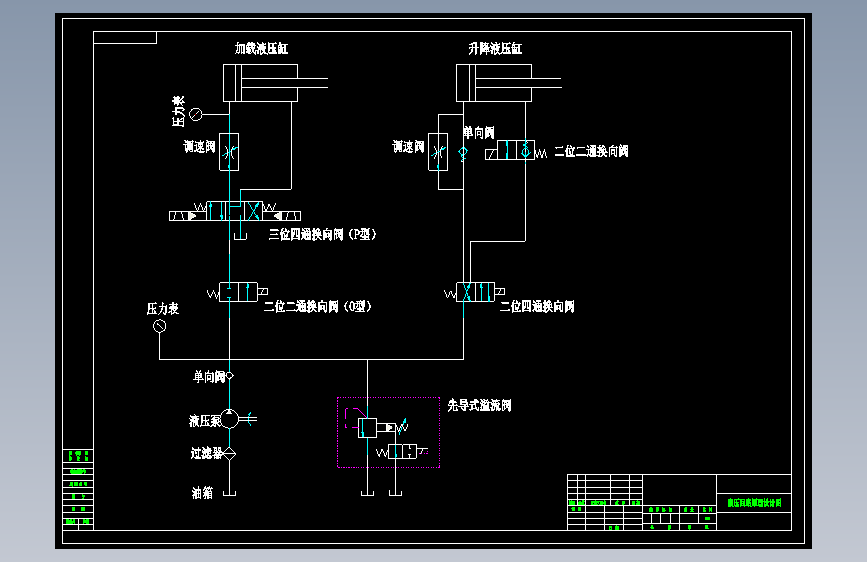This screenshot has height=562, width=867.
Task: Select the loading hydraulic cylinder symbol under 加载液压缸
Action: click(275, 83)
